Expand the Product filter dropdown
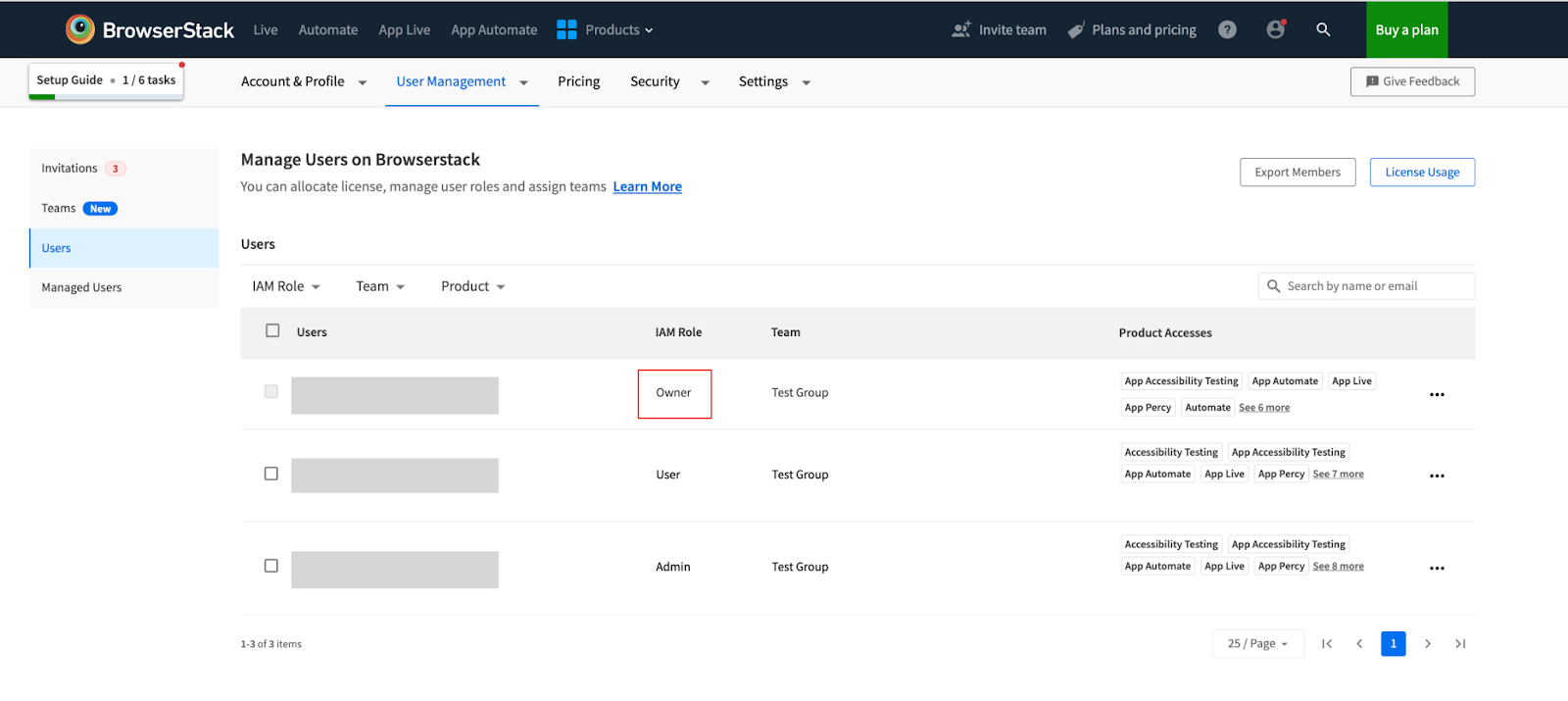This screenshot has width=1568, height=701. pyautogui.click(x=472, y=286)
